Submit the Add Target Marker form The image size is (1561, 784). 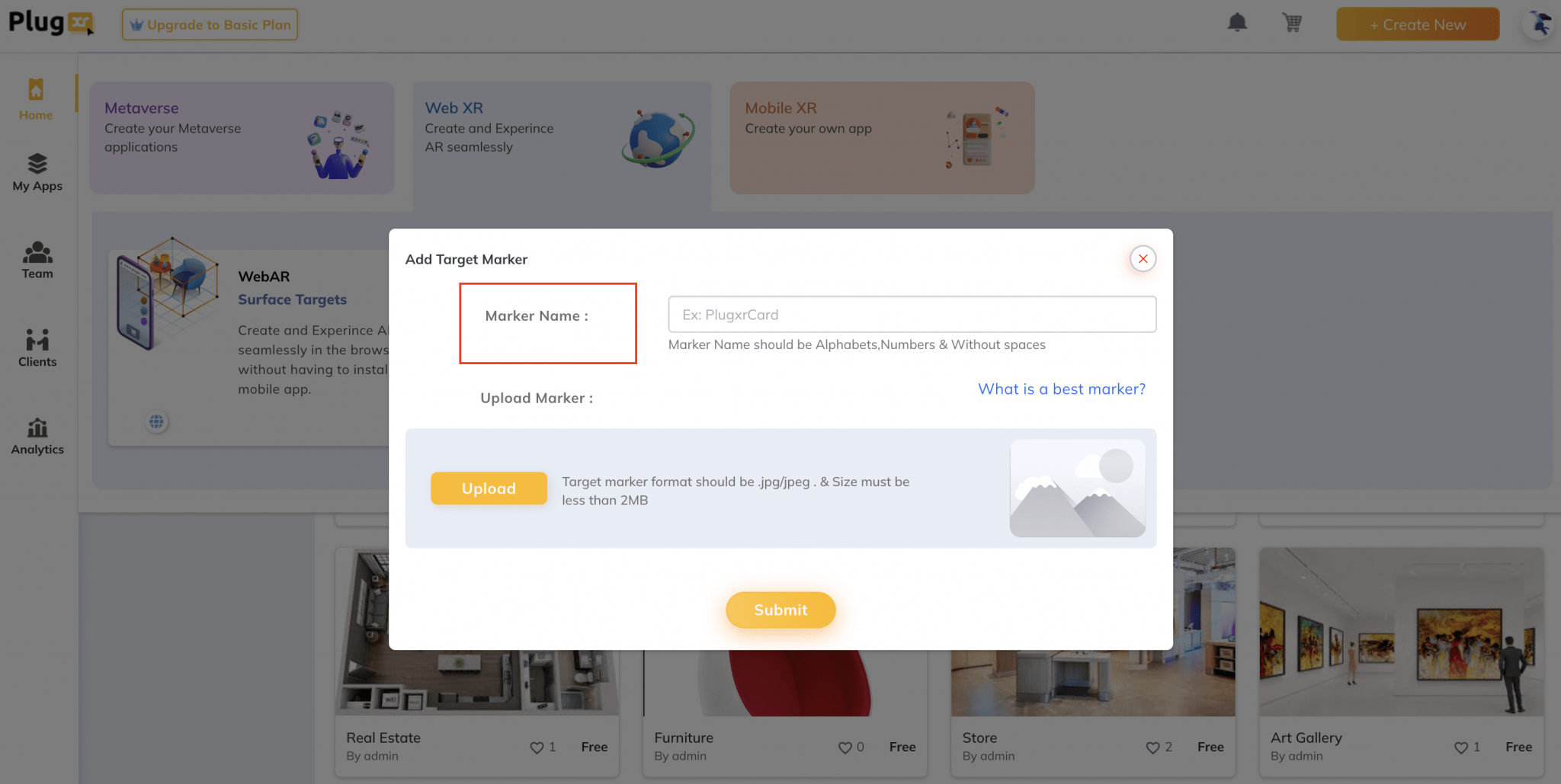click(780, 610)
